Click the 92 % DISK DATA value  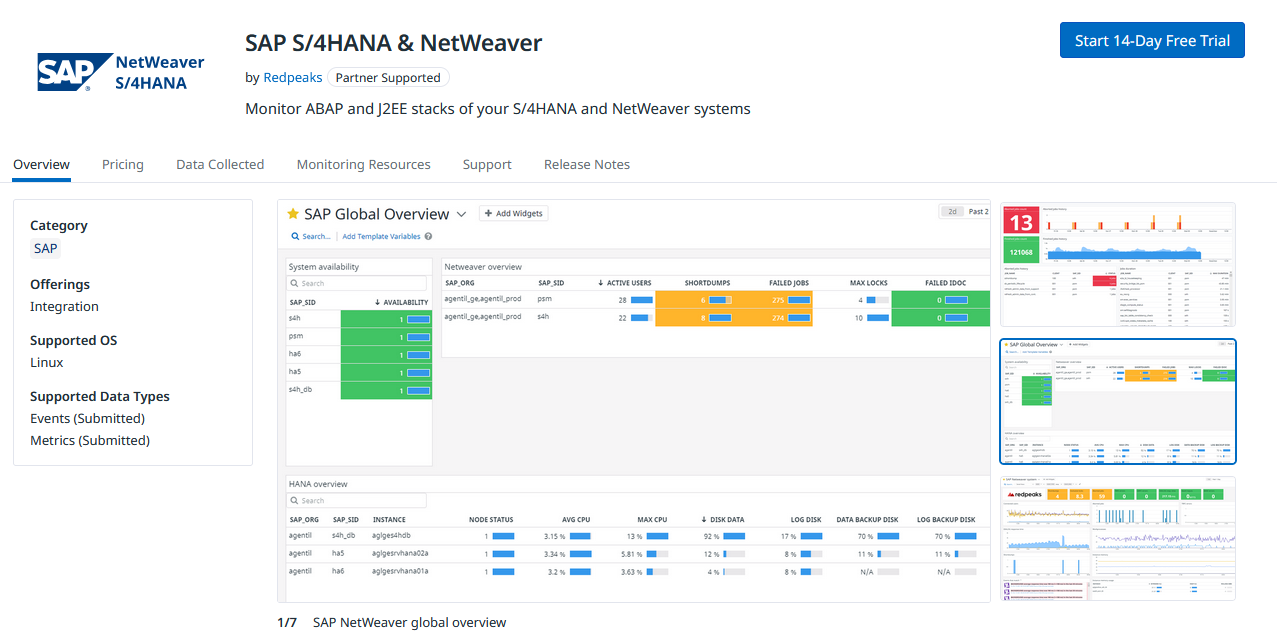(x=710, y=536)
